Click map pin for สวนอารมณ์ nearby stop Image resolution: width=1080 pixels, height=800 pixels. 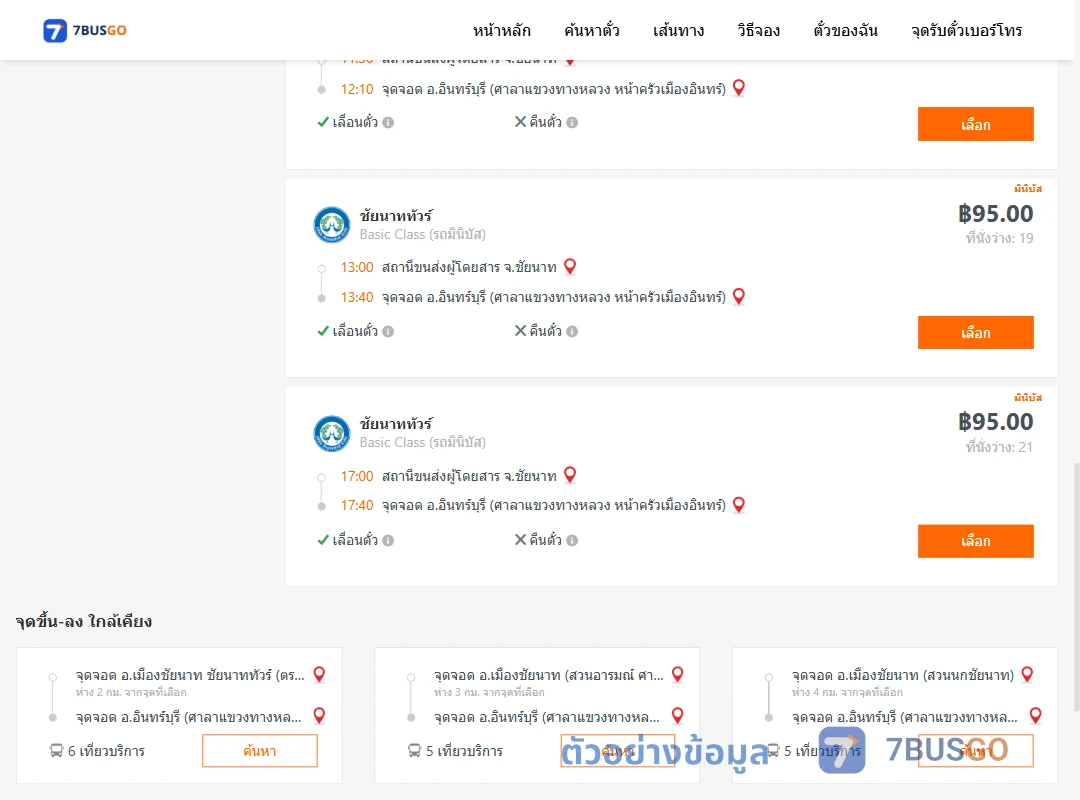(678, 675)
